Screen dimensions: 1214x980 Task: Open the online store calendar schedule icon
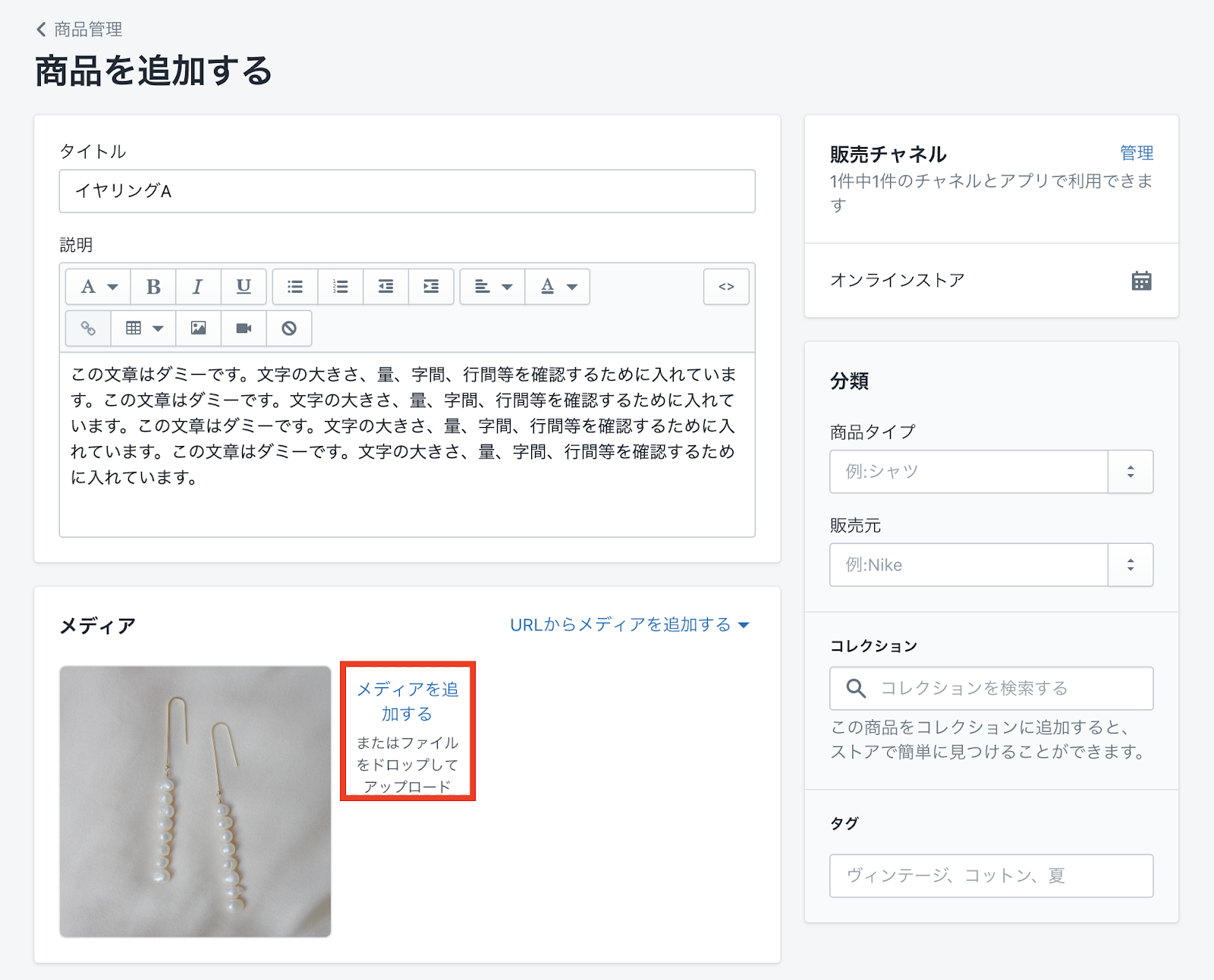(x=1141, y=281)
